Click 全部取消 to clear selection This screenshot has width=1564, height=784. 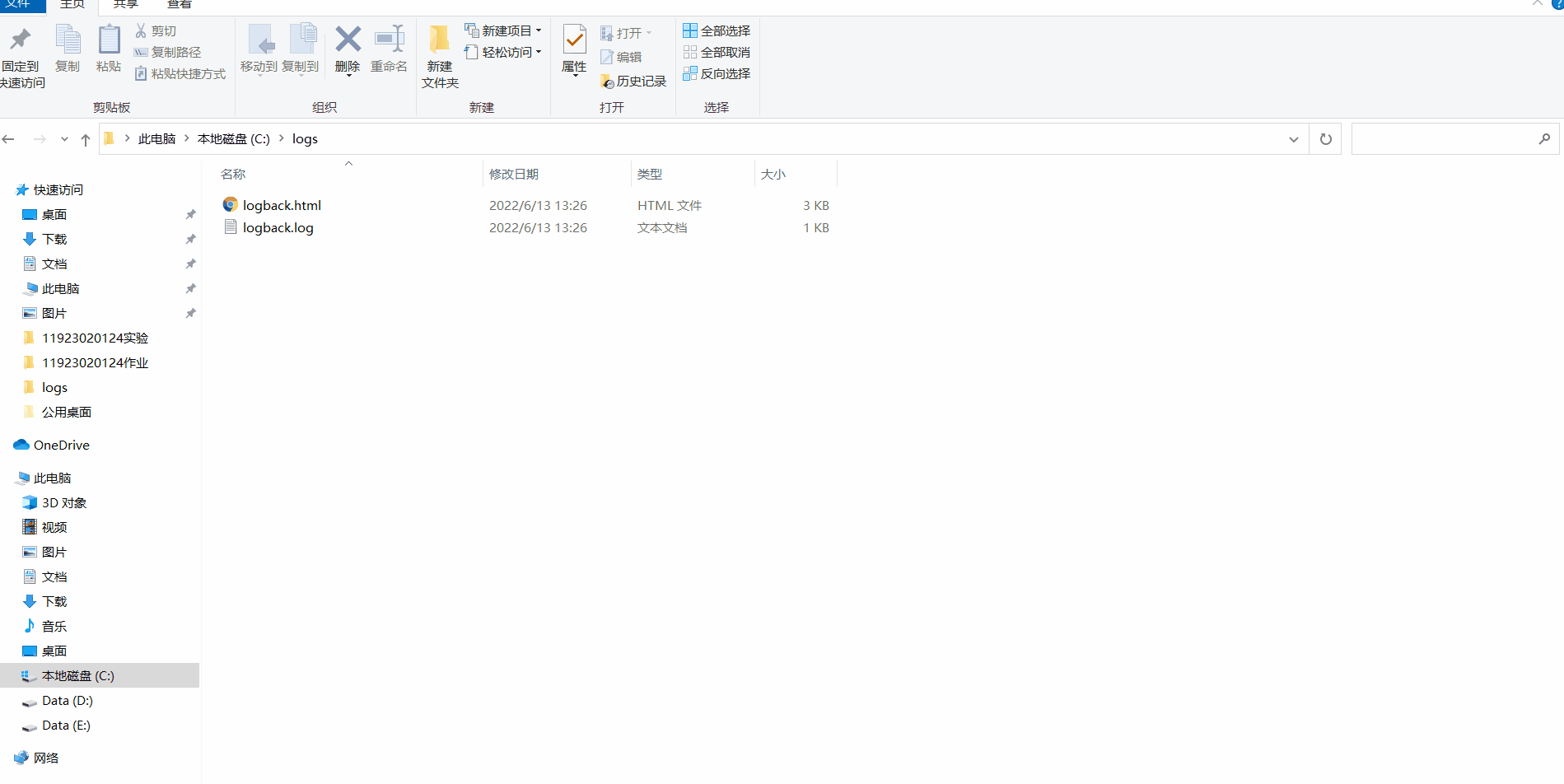[x=715, y=52]
